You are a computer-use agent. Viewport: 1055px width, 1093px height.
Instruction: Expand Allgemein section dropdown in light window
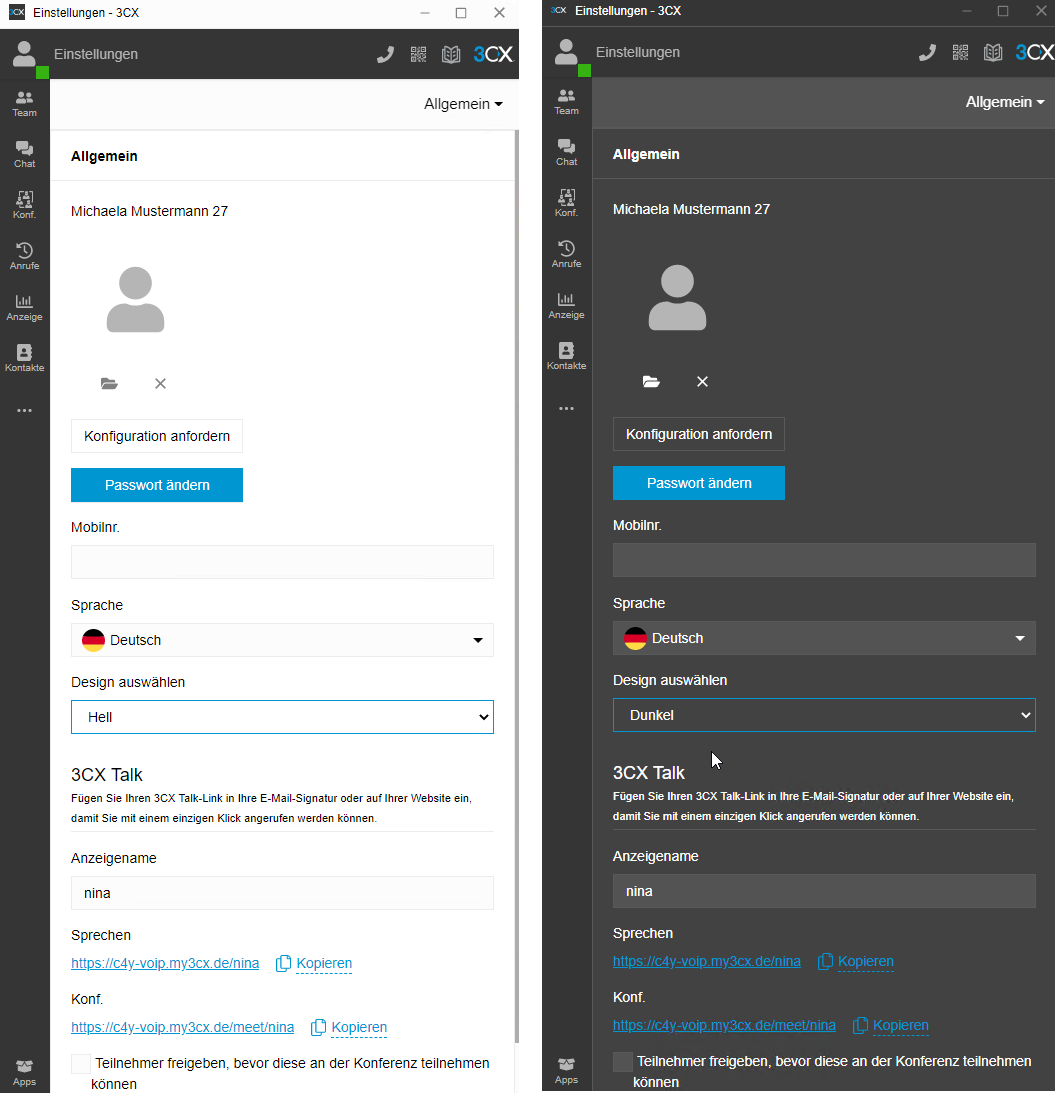click(463, 104)
